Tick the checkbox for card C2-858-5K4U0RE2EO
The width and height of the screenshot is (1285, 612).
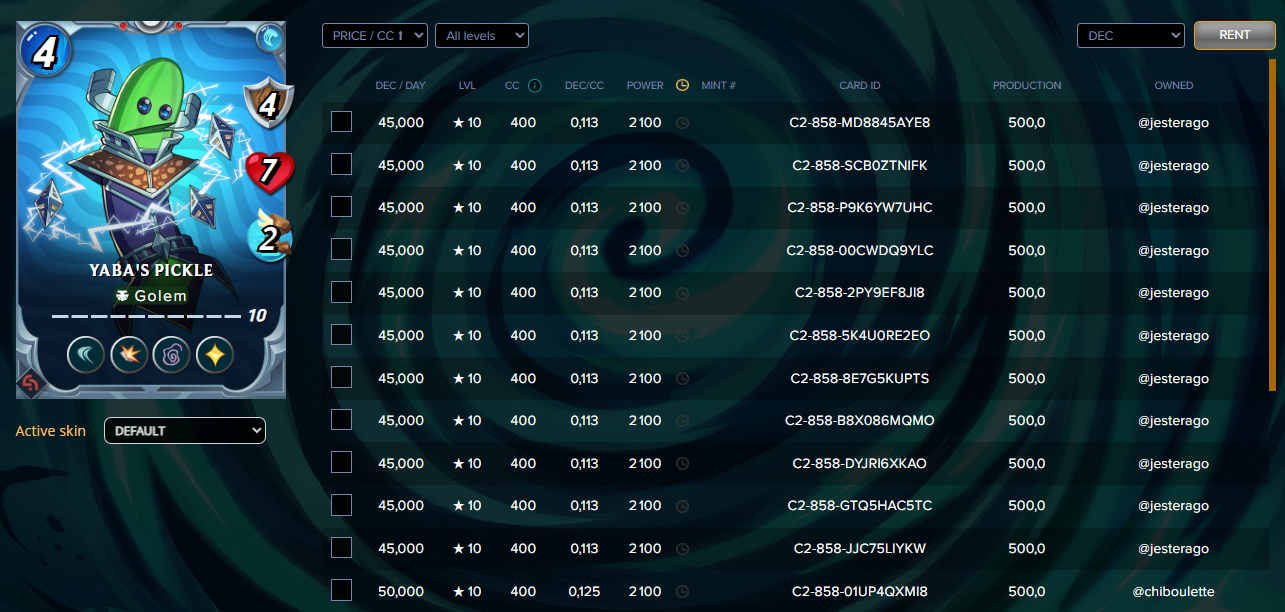(x=342, y=335)
